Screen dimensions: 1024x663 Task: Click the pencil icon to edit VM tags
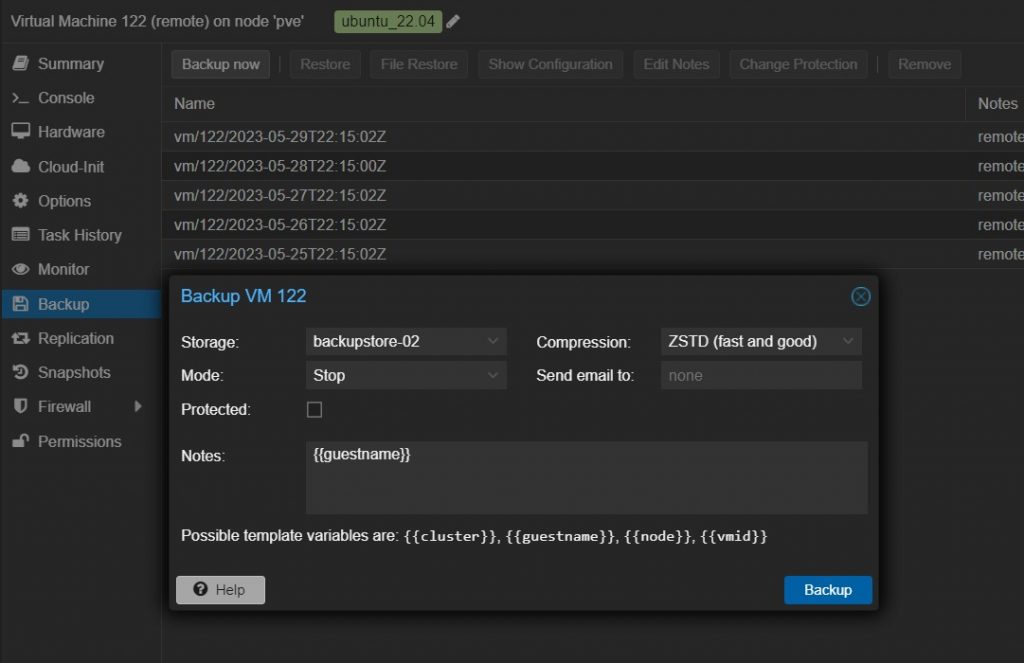pyautogui.click(x=453, y=21)
